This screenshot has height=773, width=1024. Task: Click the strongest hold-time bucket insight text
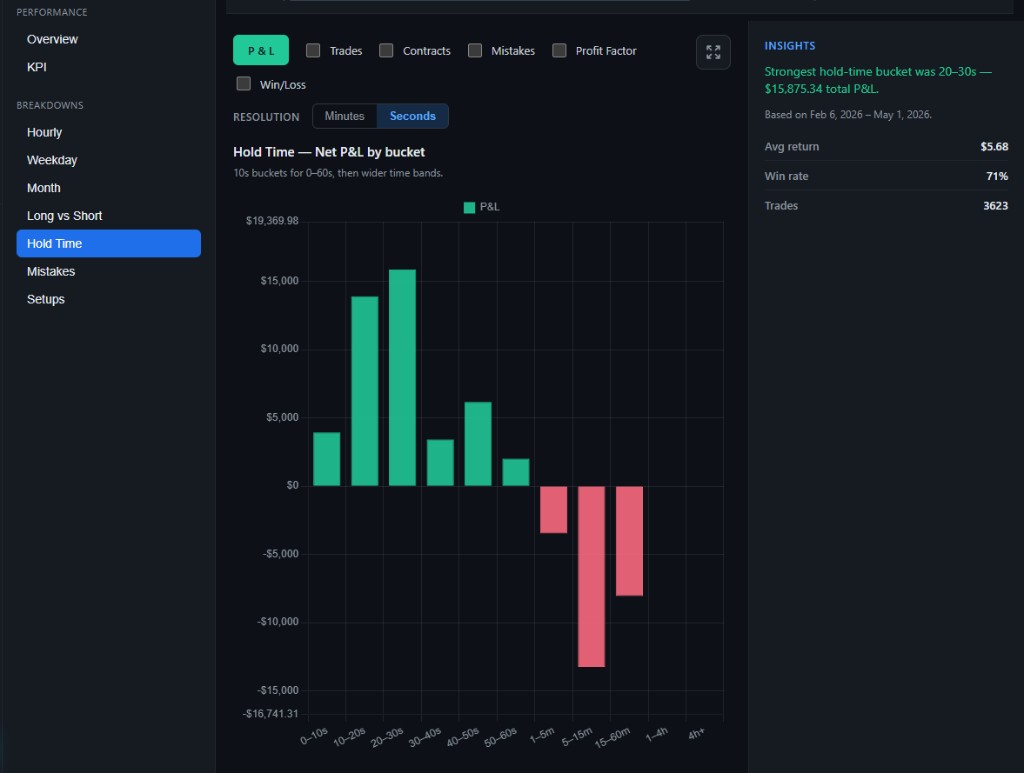[x=878, y=80]
